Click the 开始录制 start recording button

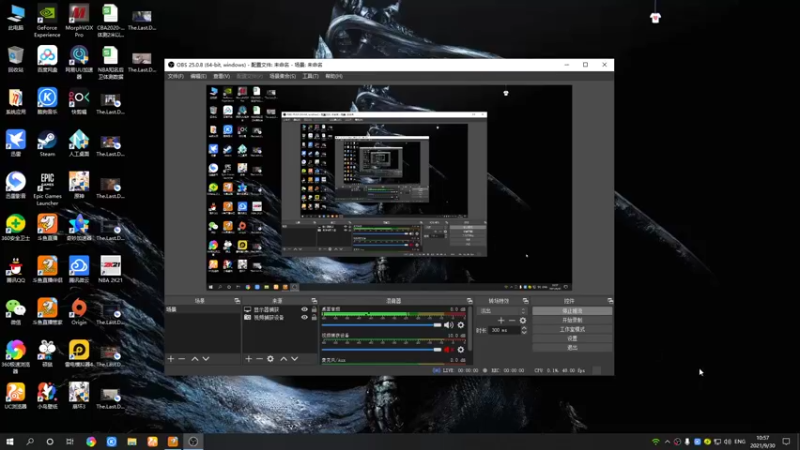[572, 320]
